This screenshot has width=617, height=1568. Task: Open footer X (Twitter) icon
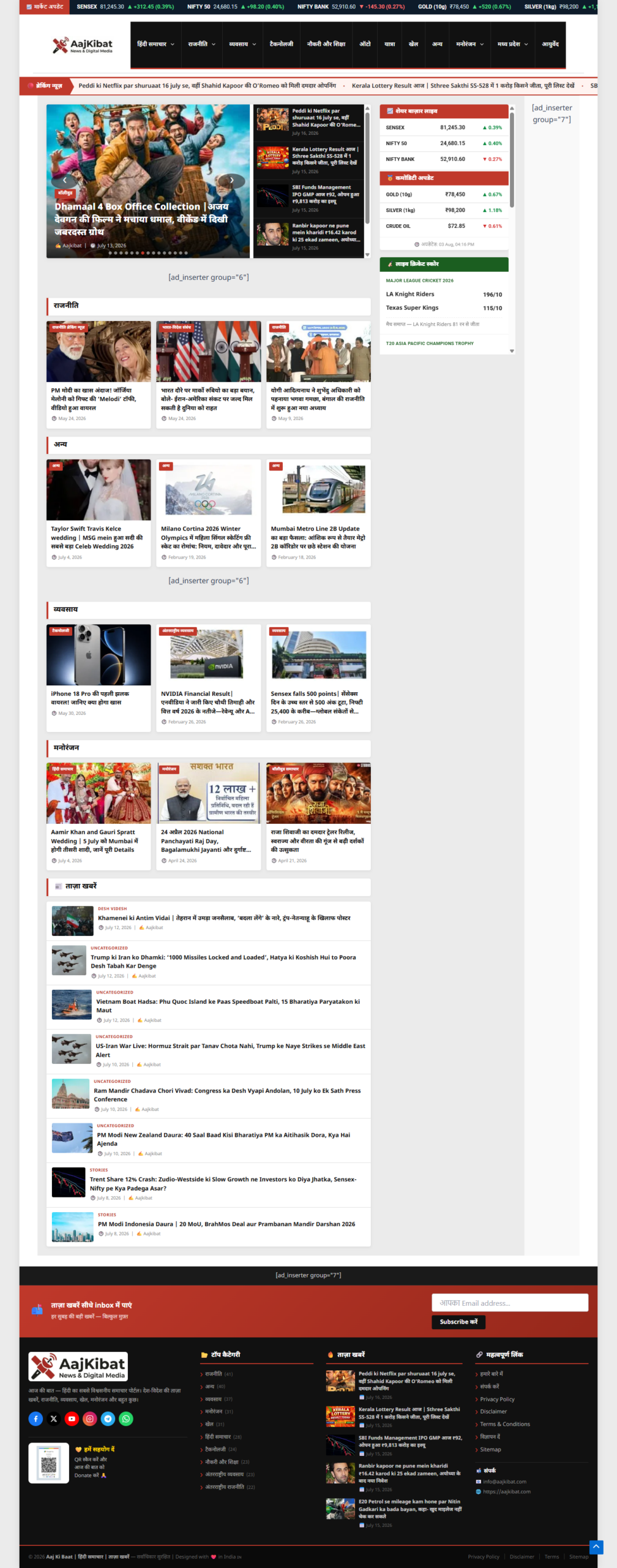pyautogui.click(x=54, y=1419)
